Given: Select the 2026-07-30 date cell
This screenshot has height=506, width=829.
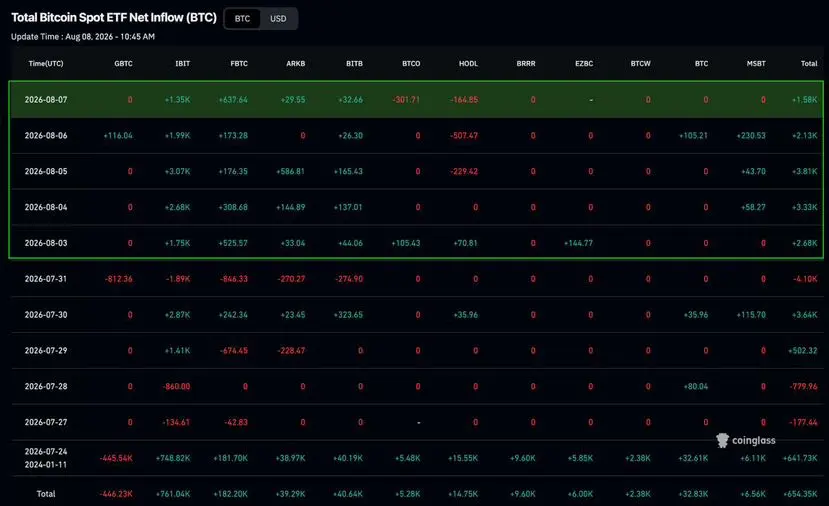Looking at the screenshot, I should click(x=46, y=315).
